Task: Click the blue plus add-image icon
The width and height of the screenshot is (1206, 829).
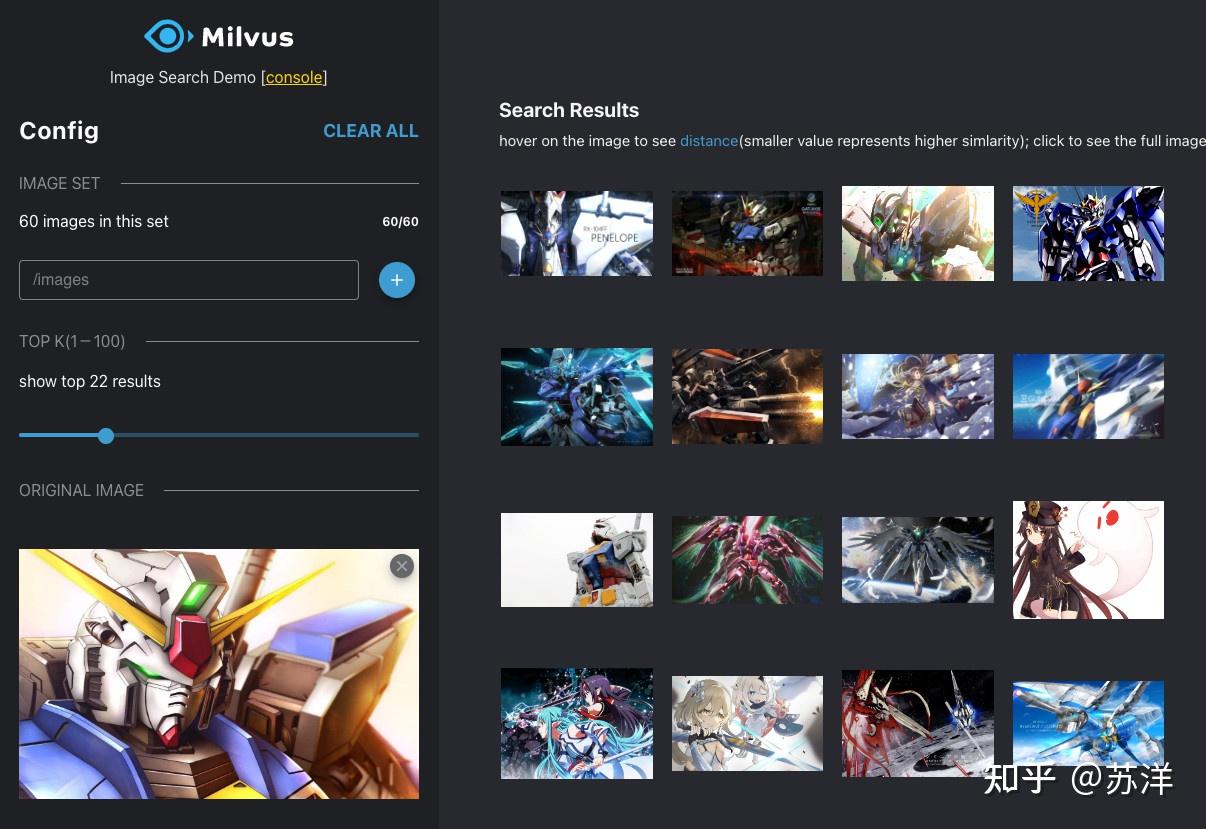Action: click(396, 280)
